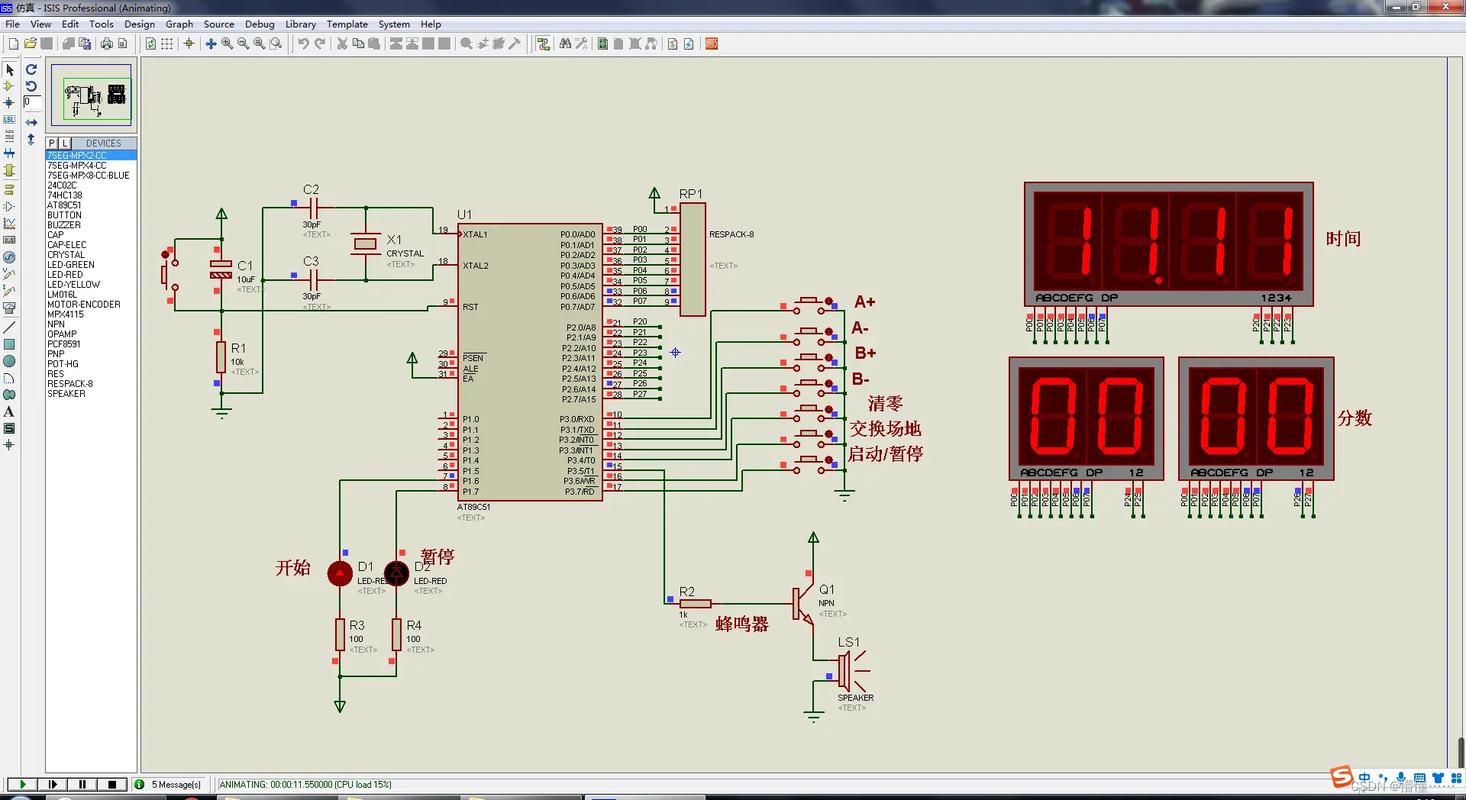The width and height of the screenshot is (1466, 800).
Task: Select LED-YELLOW in the devices list
Action: click(91, 284)
